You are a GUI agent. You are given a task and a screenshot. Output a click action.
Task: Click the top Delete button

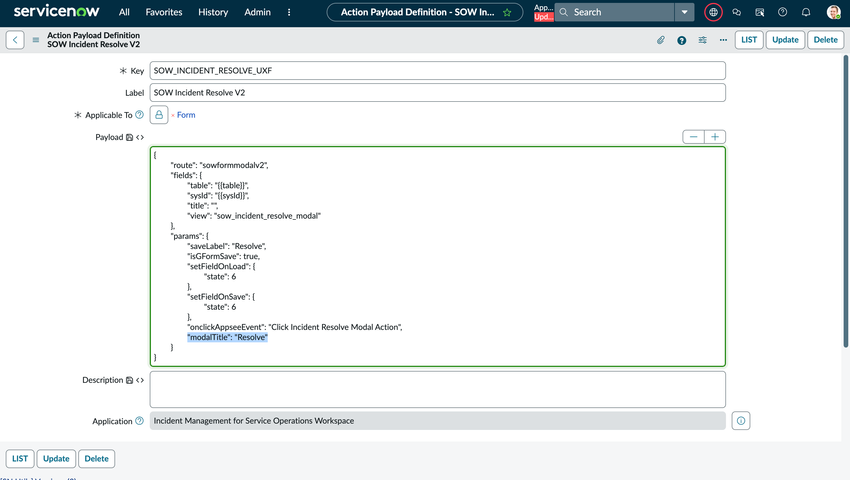coord(826,40)
